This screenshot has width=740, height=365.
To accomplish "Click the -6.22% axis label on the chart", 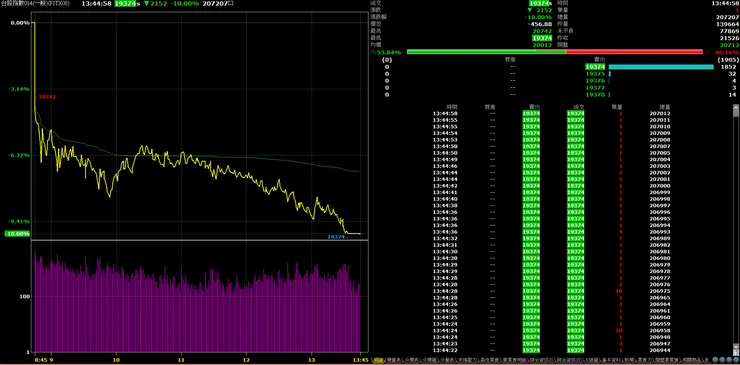I will 19,155.
